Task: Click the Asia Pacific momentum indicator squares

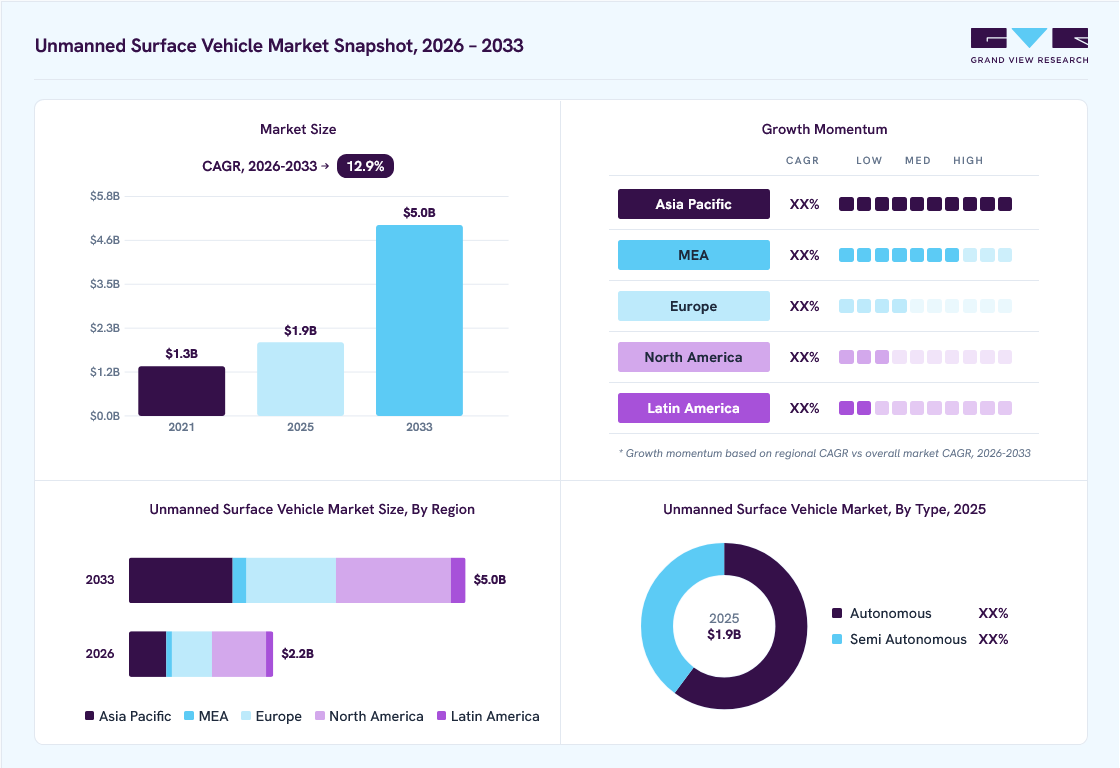Action: pos(925,204)
